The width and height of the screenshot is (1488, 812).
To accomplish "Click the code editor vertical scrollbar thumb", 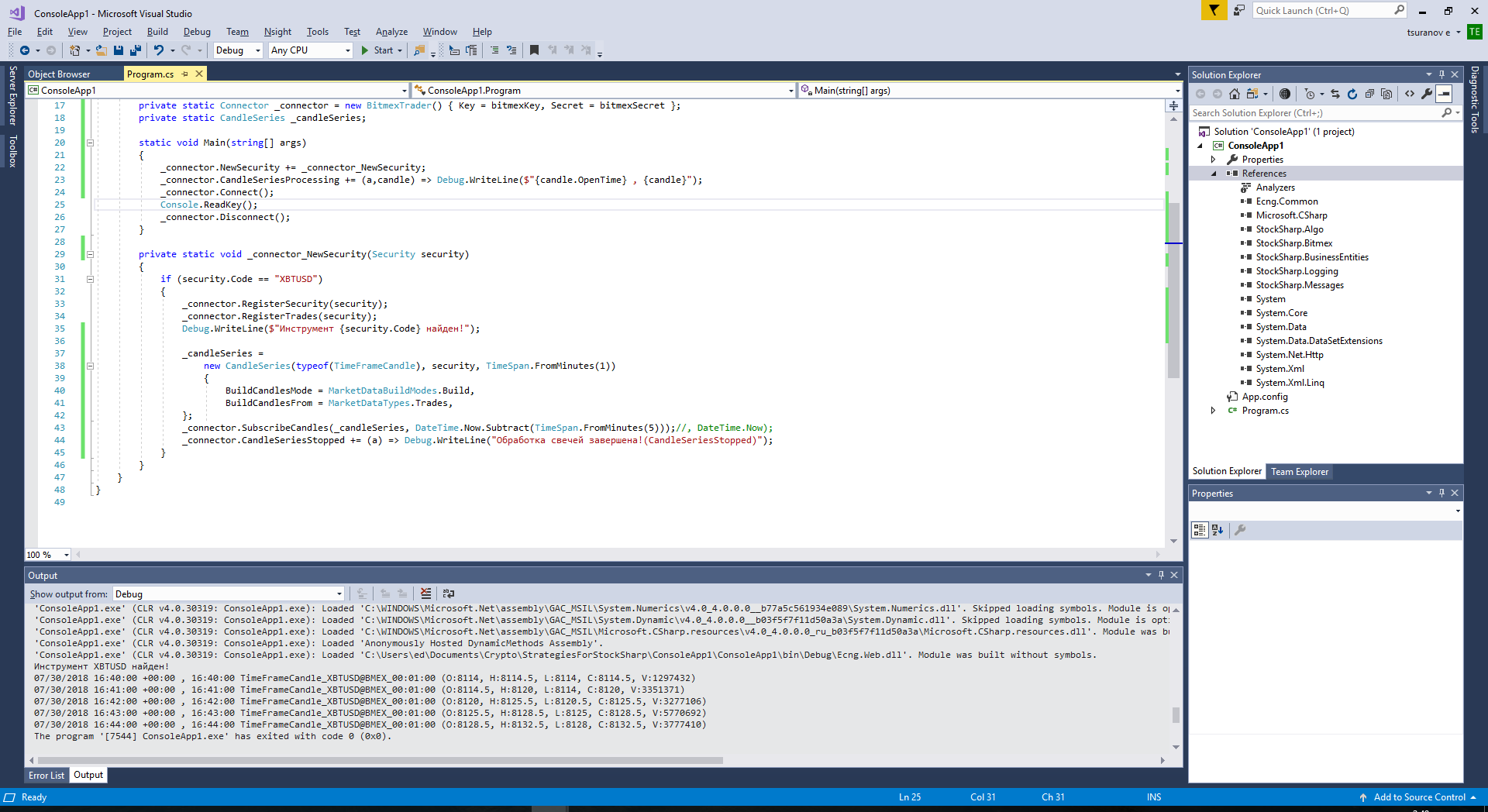I will coord(1173,291).
